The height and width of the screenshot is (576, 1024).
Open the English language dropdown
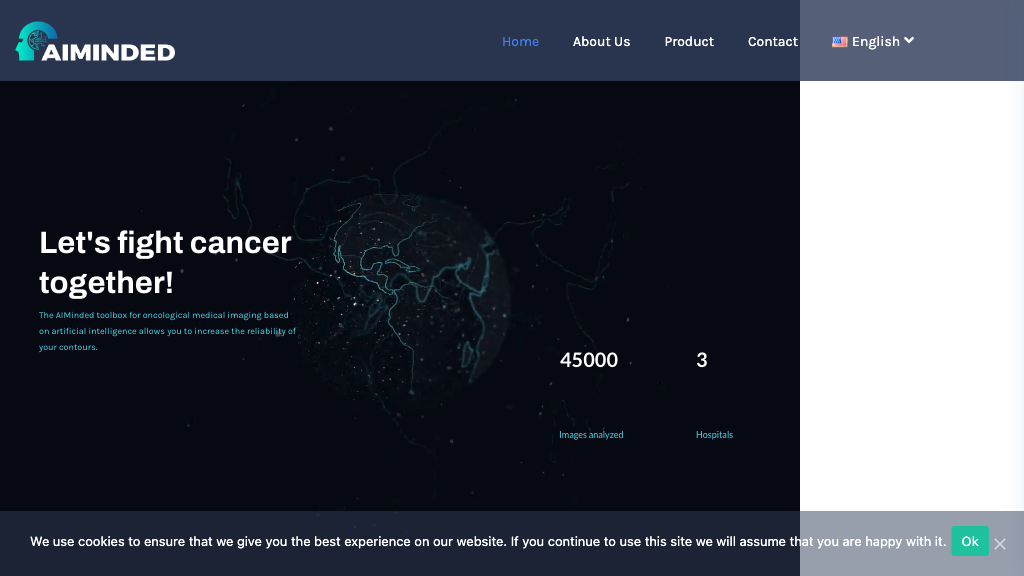(x=875, y=41)
